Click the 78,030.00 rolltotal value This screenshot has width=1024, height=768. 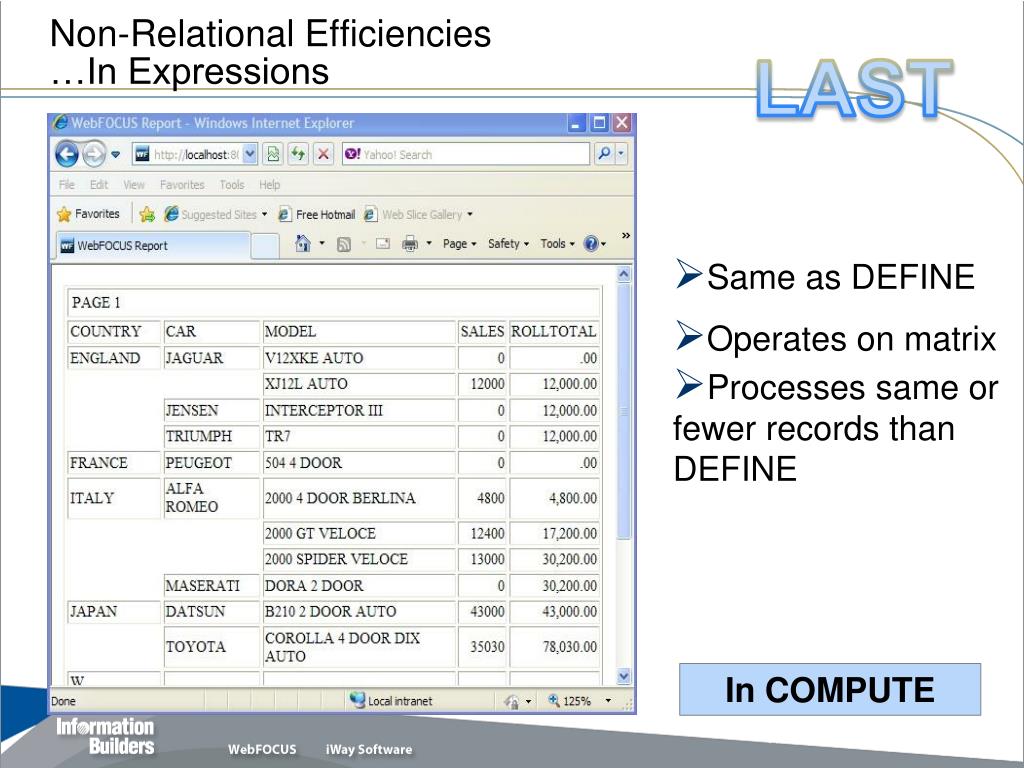pos(569,647)
